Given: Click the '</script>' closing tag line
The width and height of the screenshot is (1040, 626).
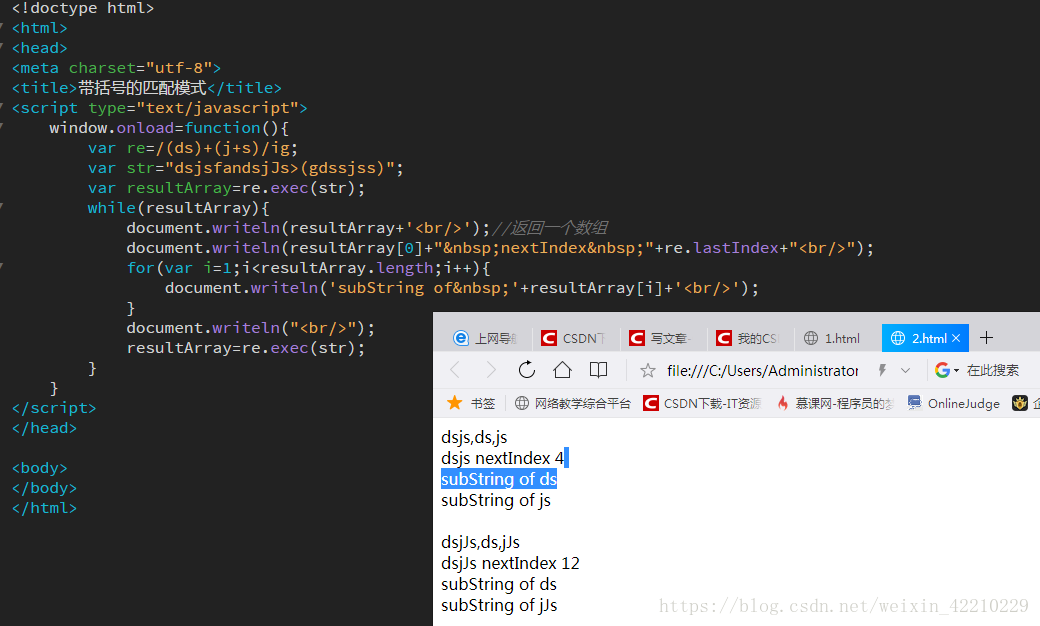Looking at the screenshot, I should (54, 408).
